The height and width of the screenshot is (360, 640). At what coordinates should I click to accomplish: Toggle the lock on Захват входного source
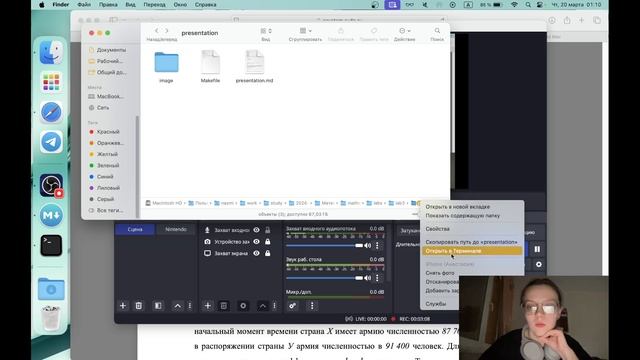point(267,230)
